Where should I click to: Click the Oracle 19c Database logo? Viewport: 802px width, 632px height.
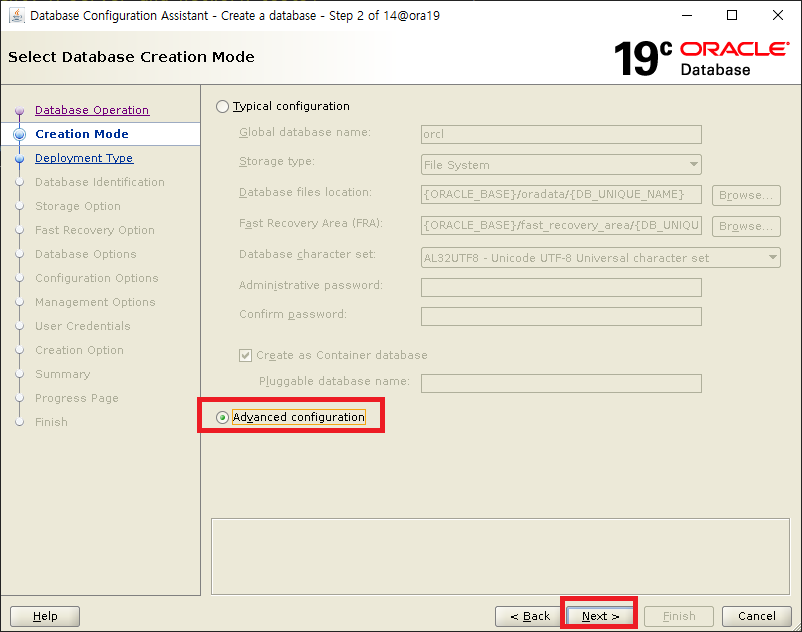pyautogui.click(x=701, y=58)
